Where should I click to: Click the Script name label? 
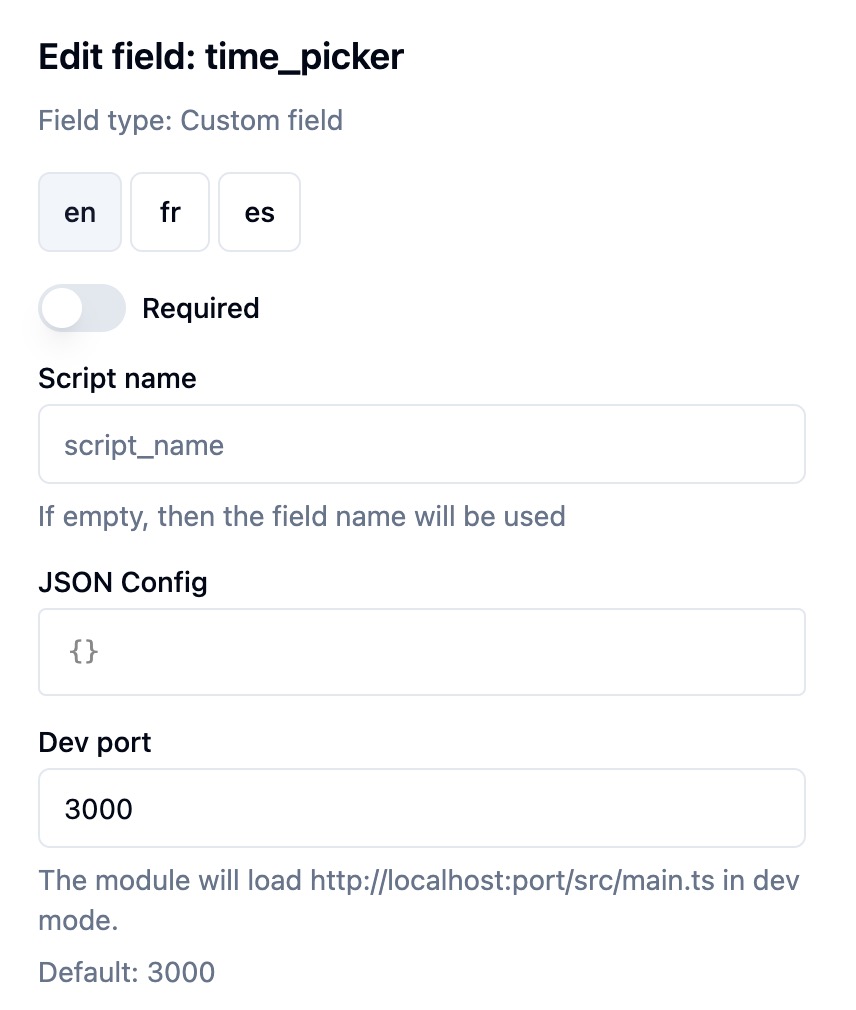(117, 378)
